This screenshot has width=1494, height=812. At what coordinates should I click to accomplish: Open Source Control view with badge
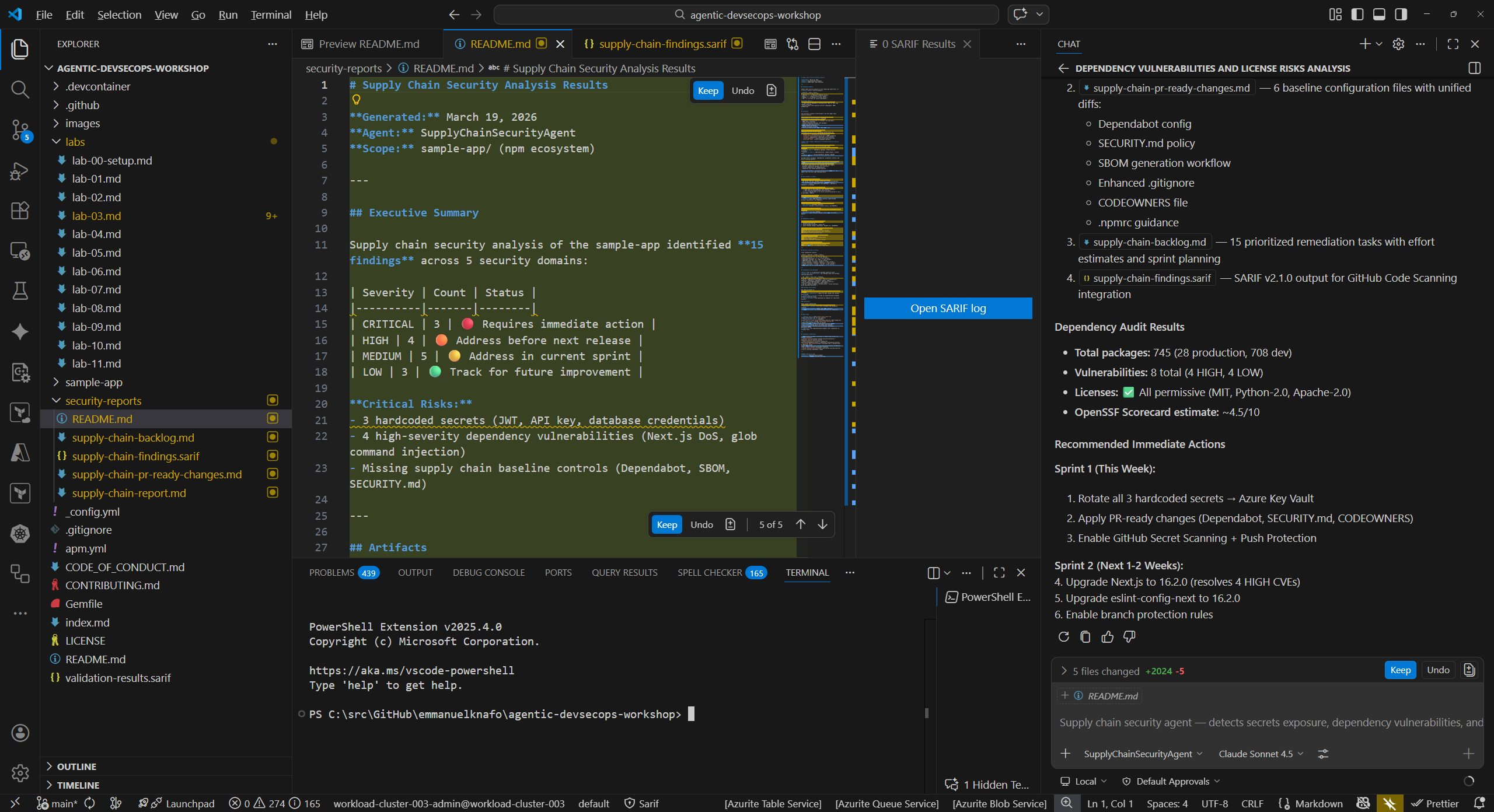[x=20, y=129]
